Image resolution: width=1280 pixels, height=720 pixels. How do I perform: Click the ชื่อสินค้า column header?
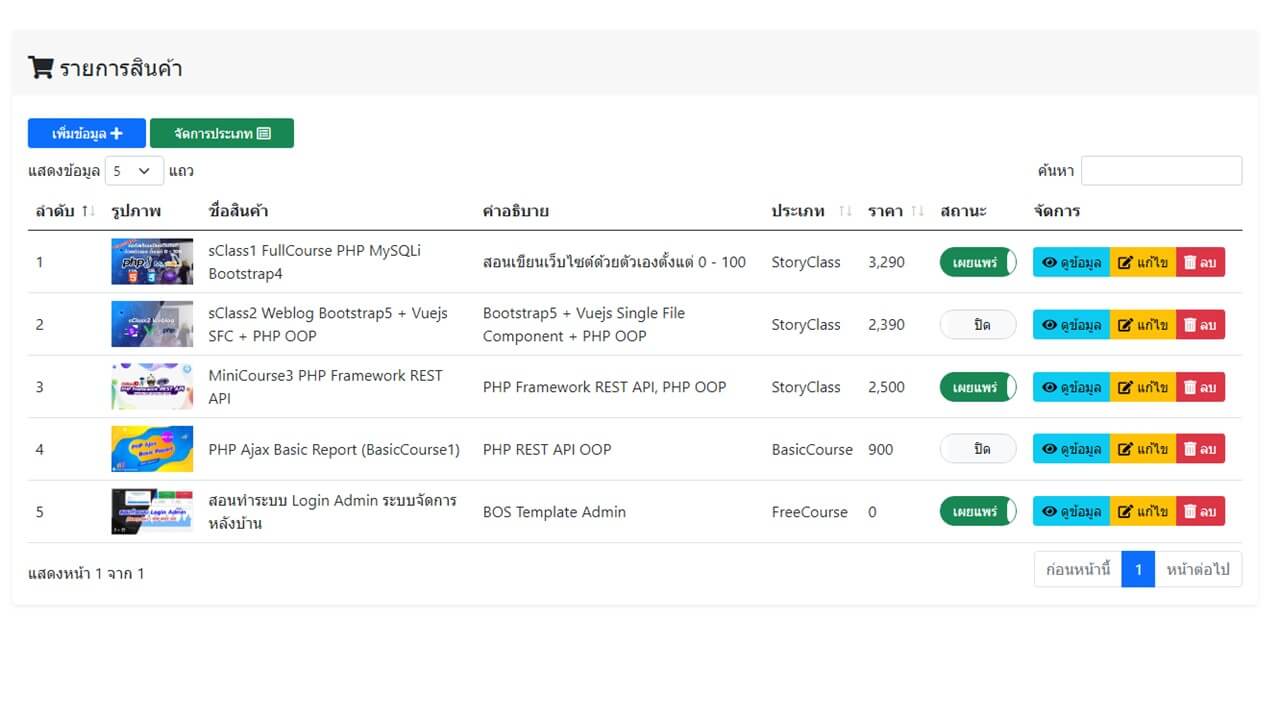238,211
